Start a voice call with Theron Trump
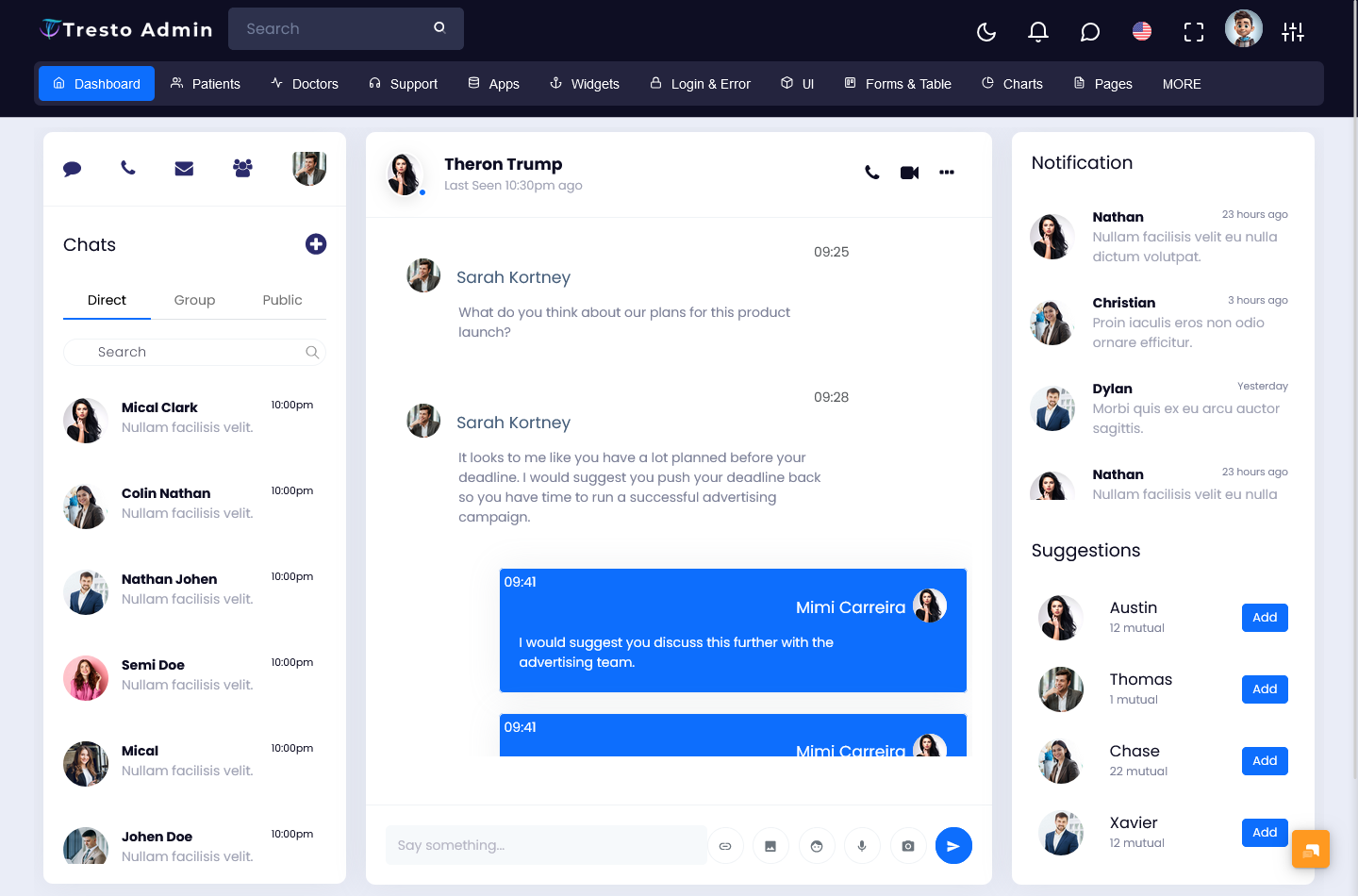Viewport: 1358px width, 896px height. click(870, 173)
